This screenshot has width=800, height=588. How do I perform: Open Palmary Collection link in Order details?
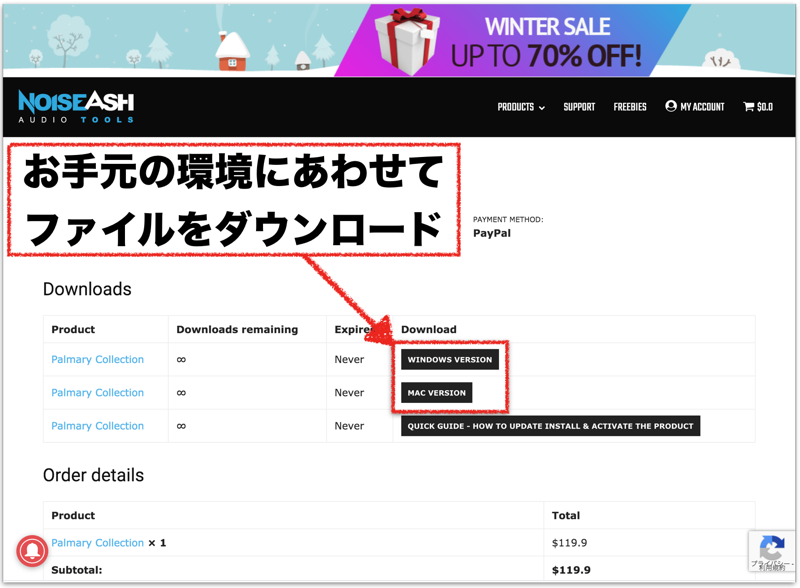(x=97, y=543)
